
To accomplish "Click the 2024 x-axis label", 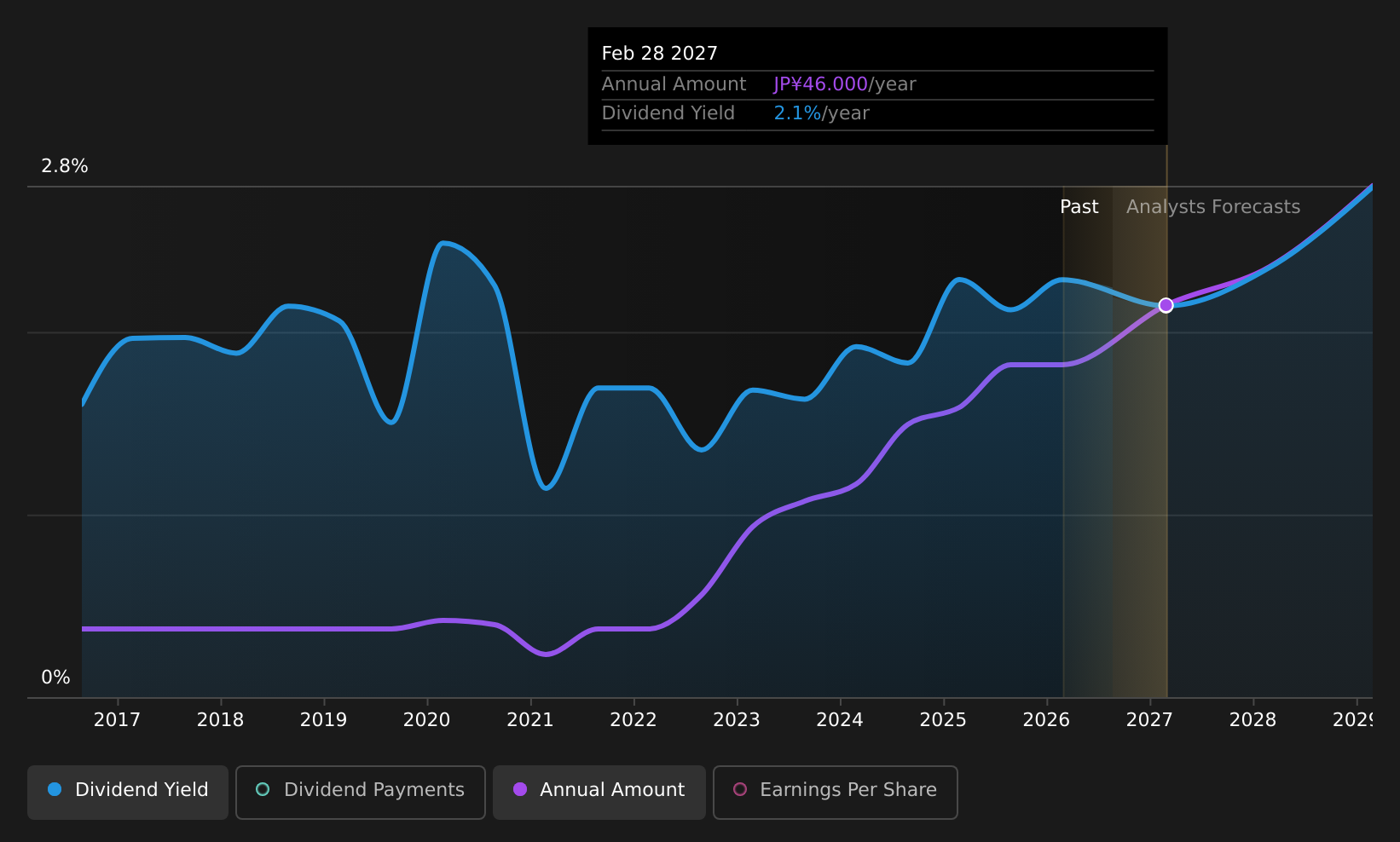I will coord(840,720).
